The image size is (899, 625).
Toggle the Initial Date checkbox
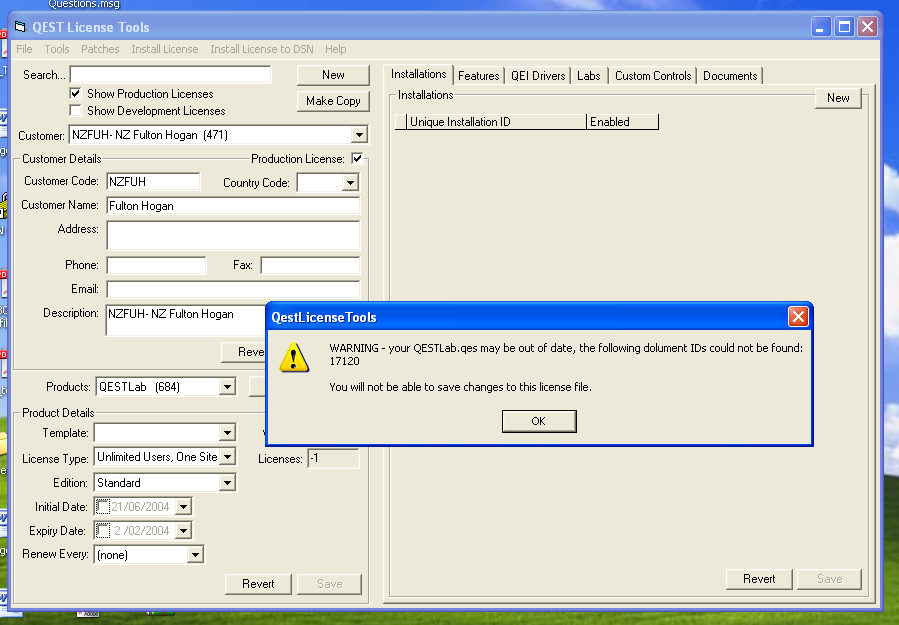click(103, 507)
